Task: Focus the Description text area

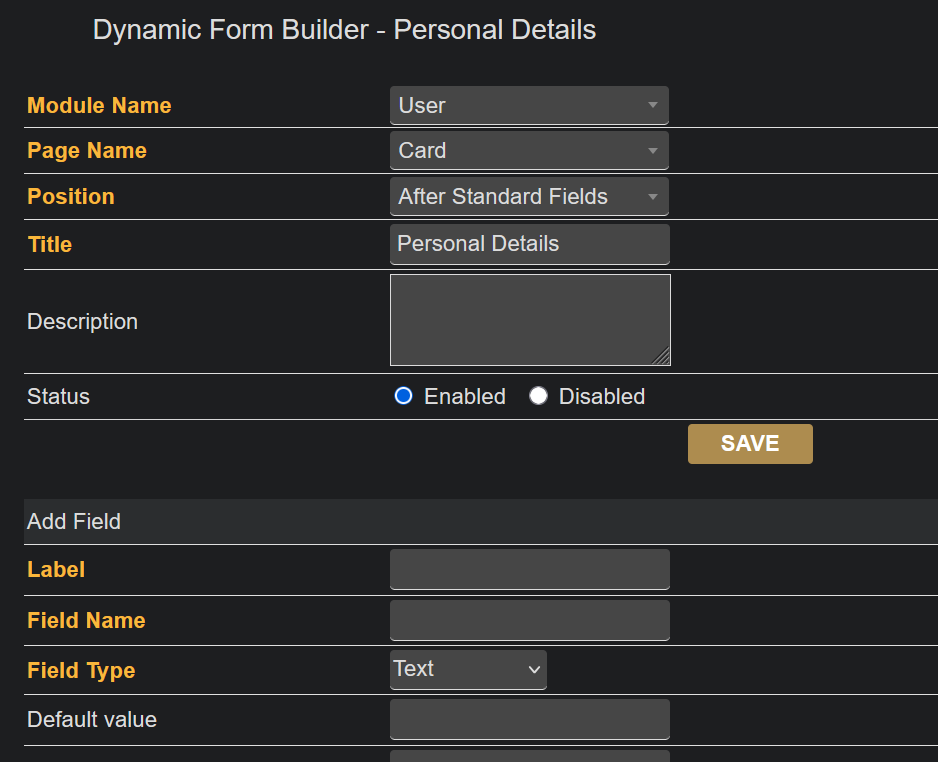Action: [x=529, y=320]
